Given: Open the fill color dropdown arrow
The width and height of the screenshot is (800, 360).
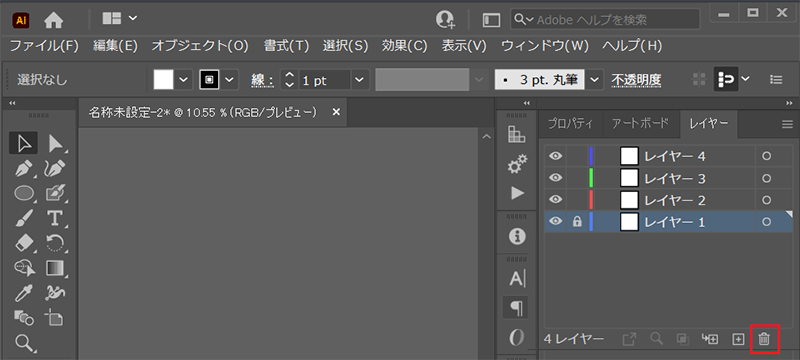Looking at the screenshot, I should click(x=184, y=80).
